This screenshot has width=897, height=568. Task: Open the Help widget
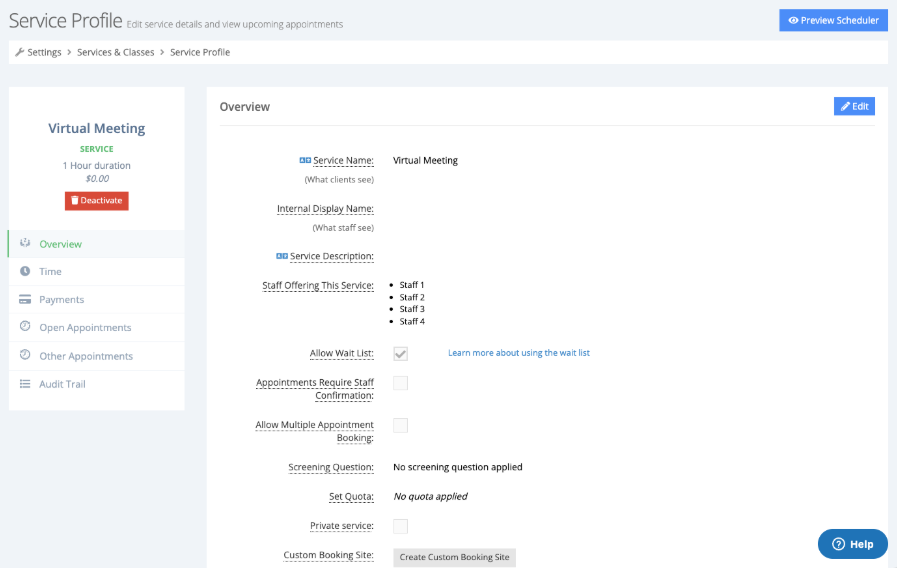(x=852, y=544)
